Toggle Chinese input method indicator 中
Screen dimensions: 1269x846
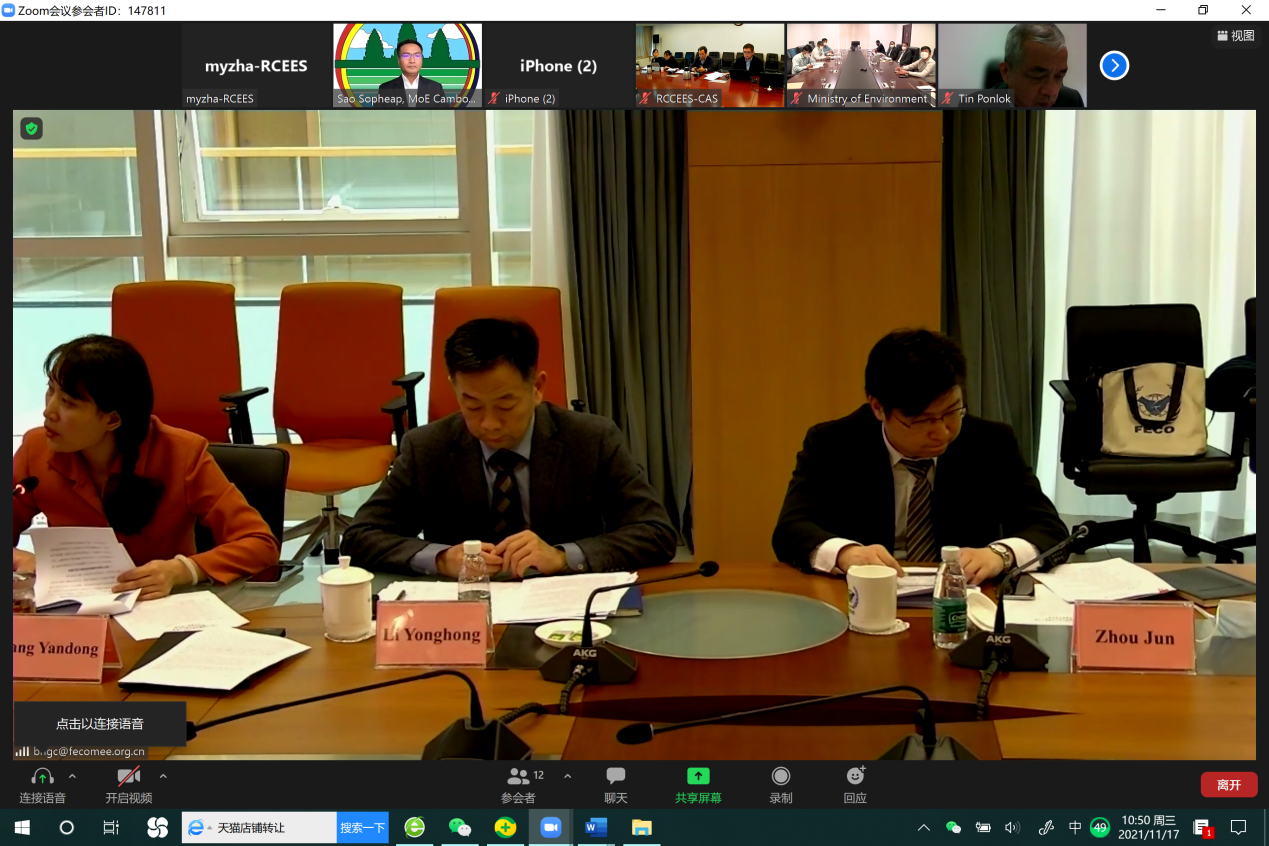(1075, 827)
